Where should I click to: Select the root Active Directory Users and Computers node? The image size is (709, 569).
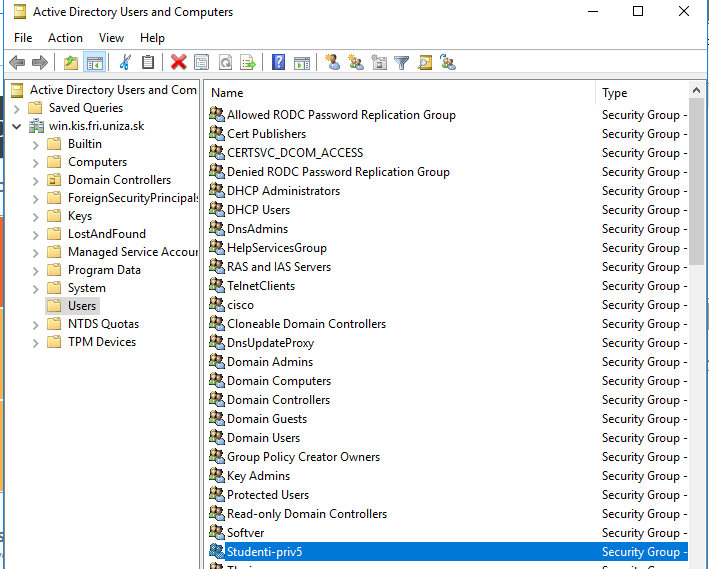(x=113, y=90)
